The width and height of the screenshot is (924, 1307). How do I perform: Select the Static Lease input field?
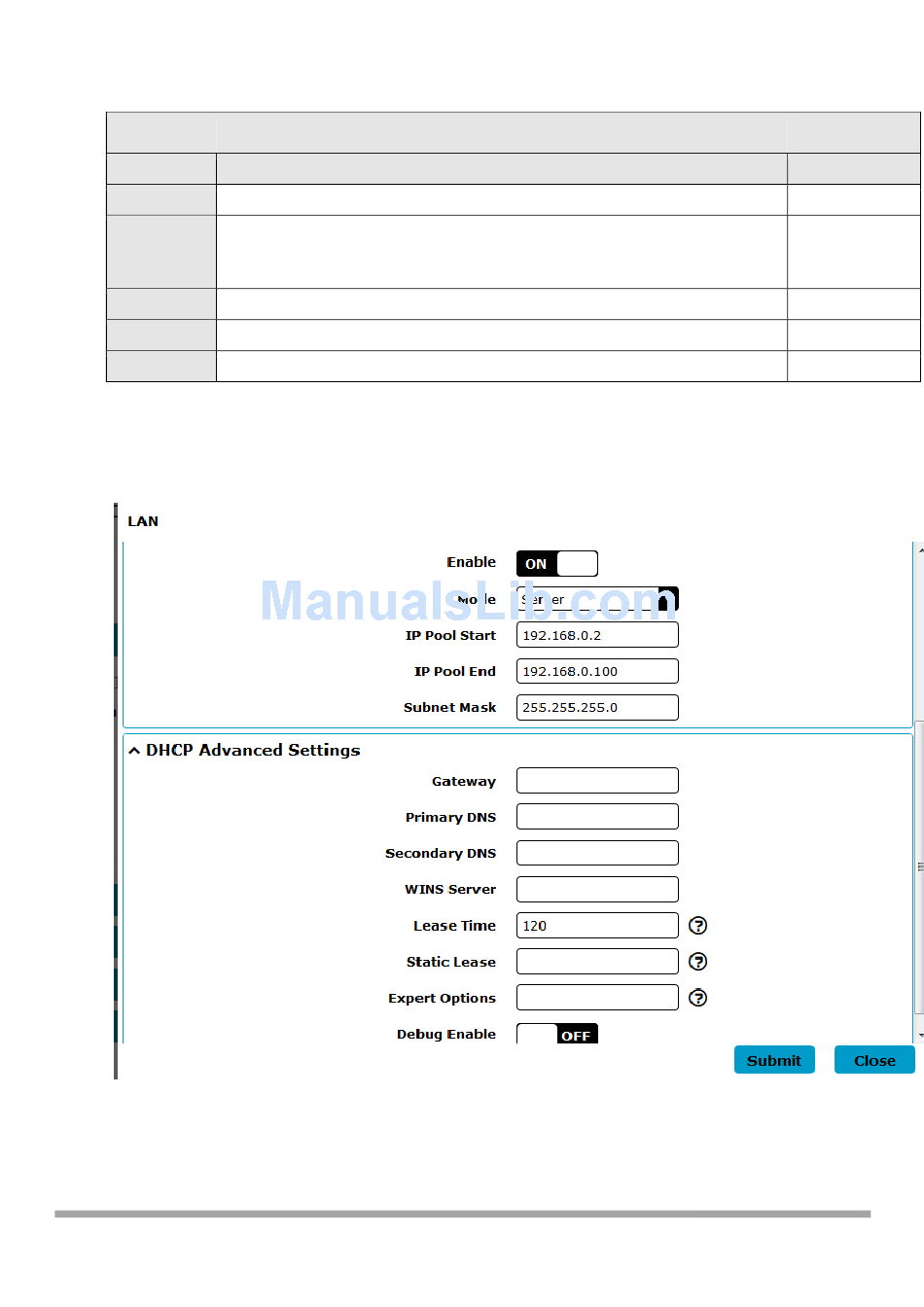[x=596, y=962]
